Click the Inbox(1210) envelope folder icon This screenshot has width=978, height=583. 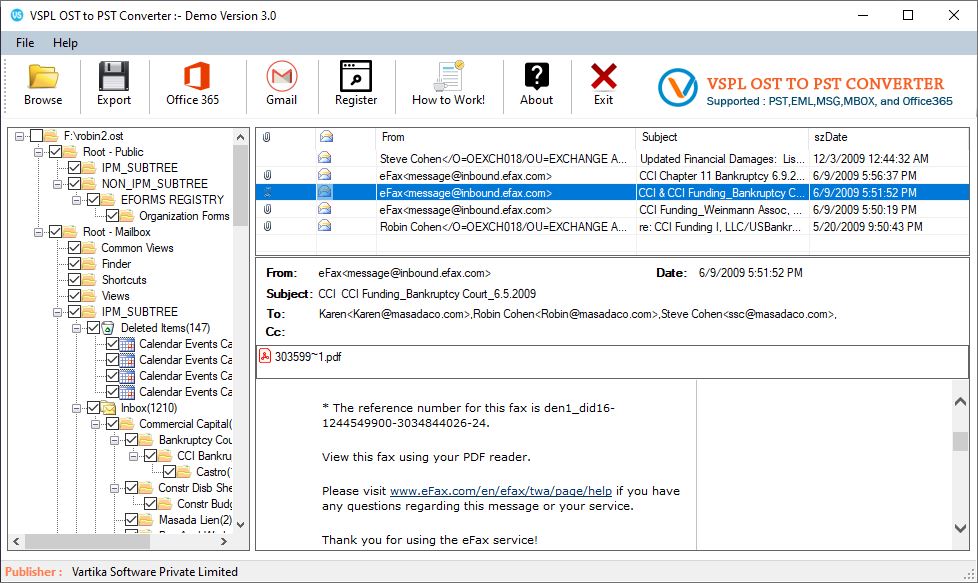109,408
